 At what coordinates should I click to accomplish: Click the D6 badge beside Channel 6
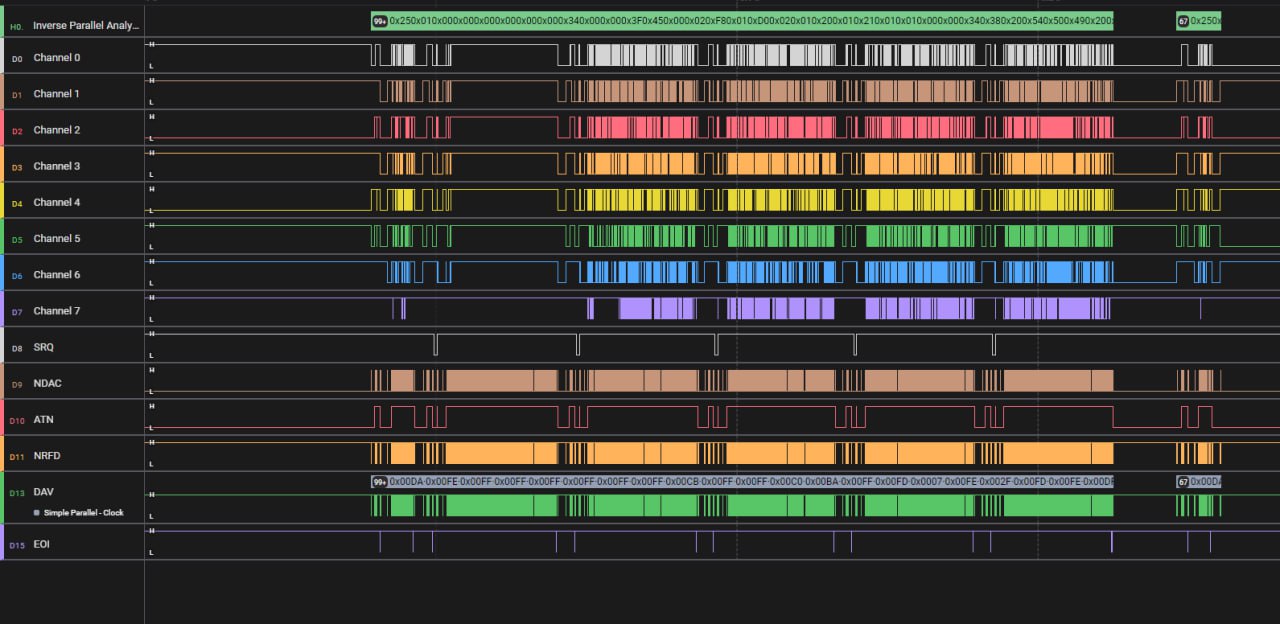[x=15, y=275]
